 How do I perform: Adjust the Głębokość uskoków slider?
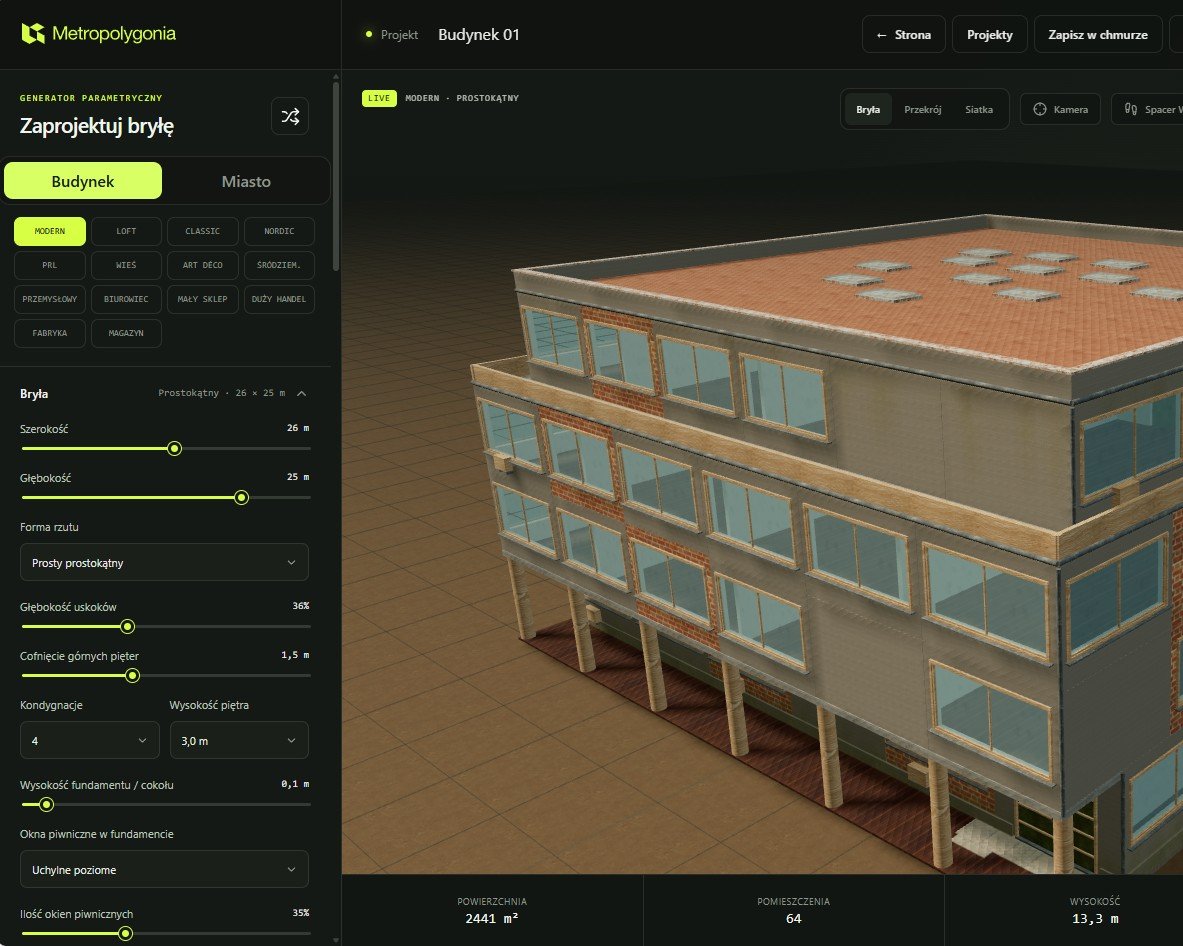pos(128,627)
